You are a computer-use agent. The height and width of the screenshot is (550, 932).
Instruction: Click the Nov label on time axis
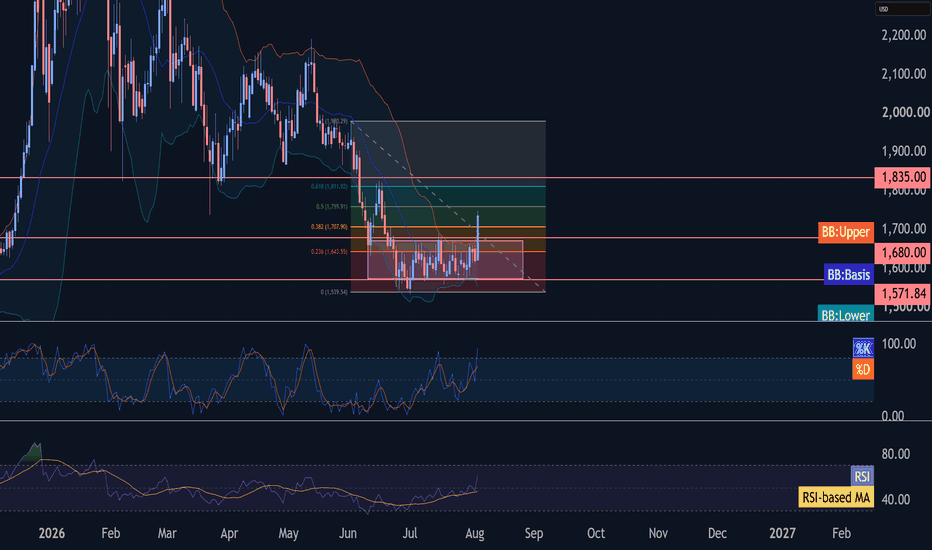(657, 533)
